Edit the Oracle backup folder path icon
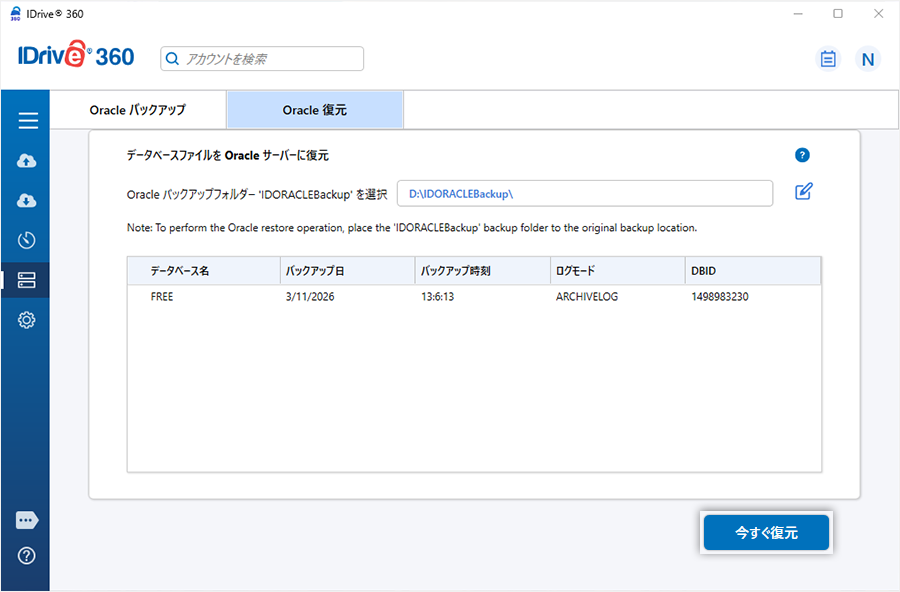 (803, 192)
